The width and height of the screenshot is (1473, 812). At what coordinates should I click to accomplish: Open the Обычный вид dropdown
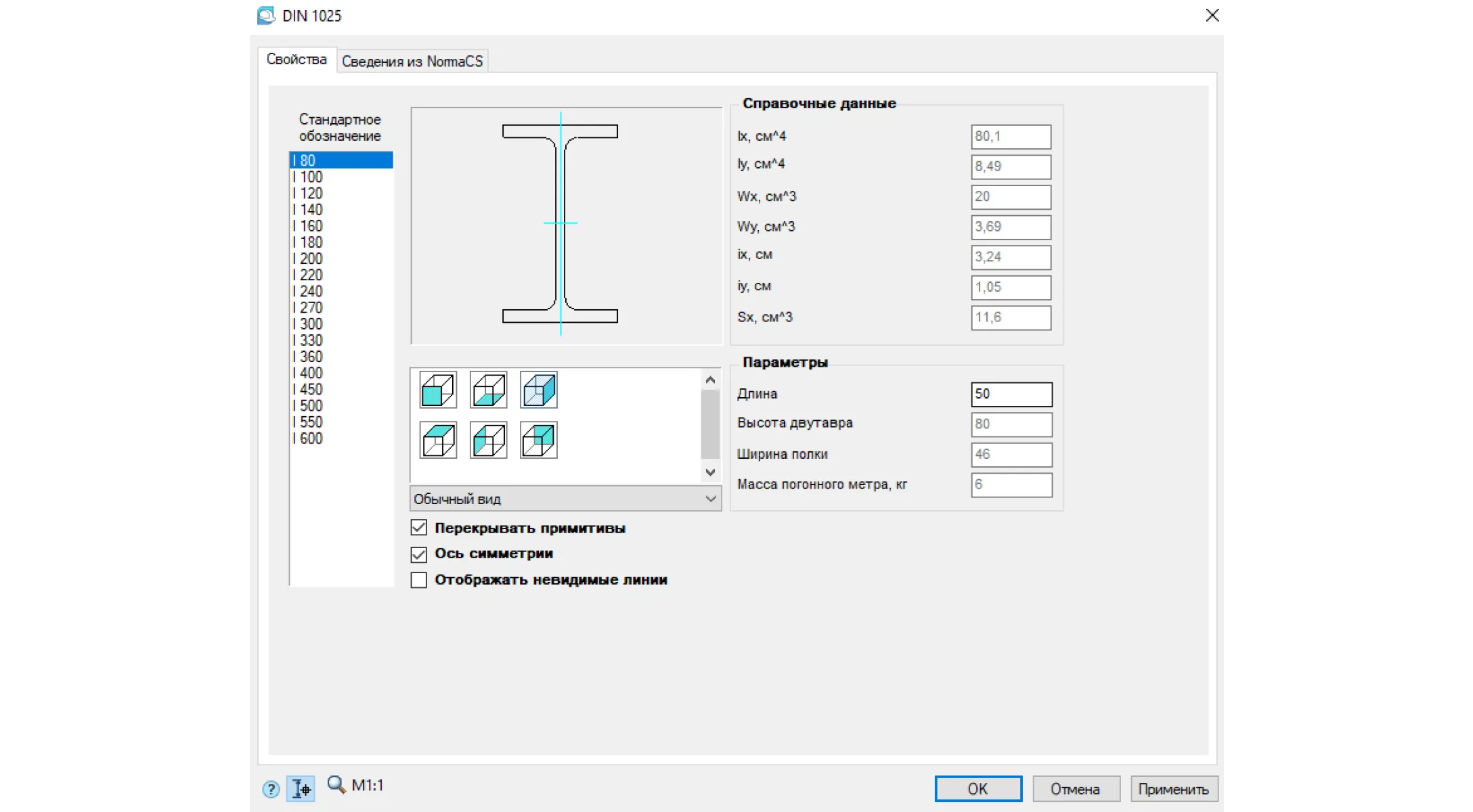[x=565, y=499]
